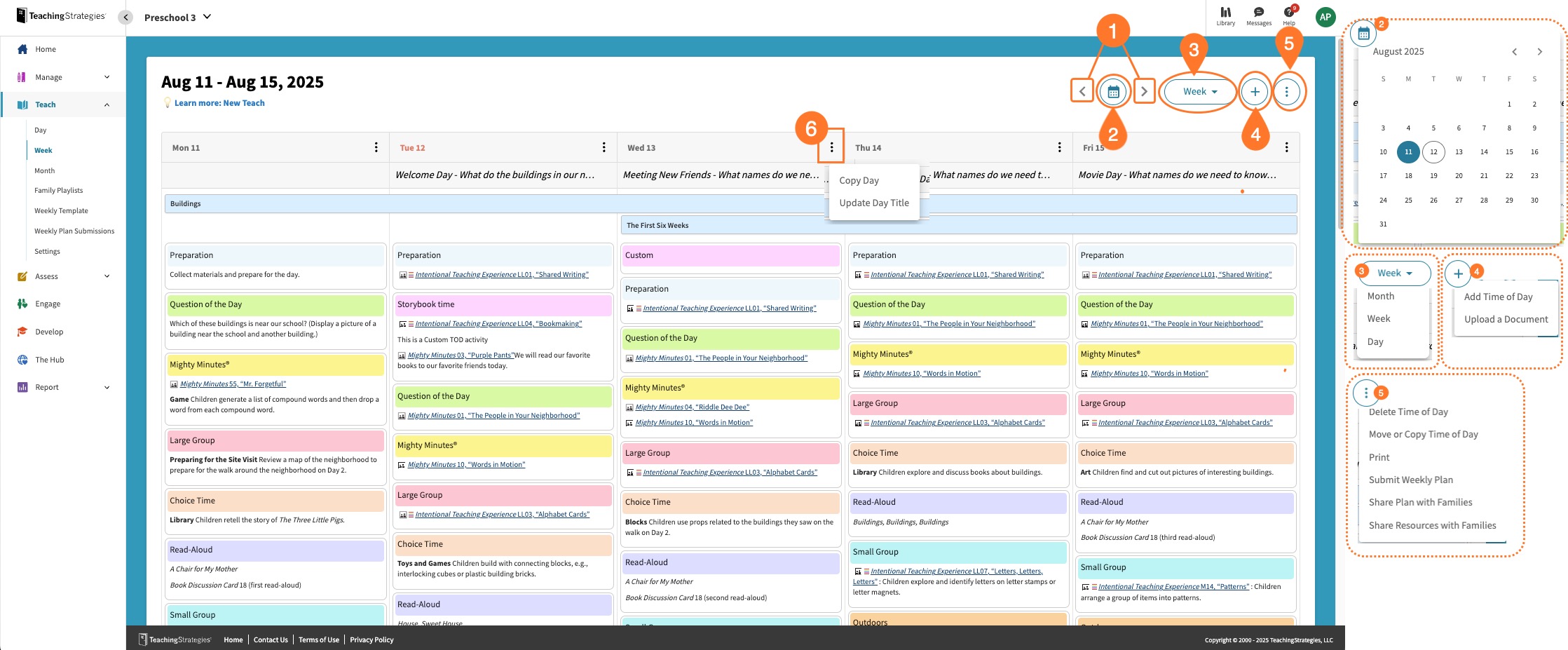1568x650 pixels.
Task: Click the Learn more: New Teach link
Action: (x=219, y=103)
